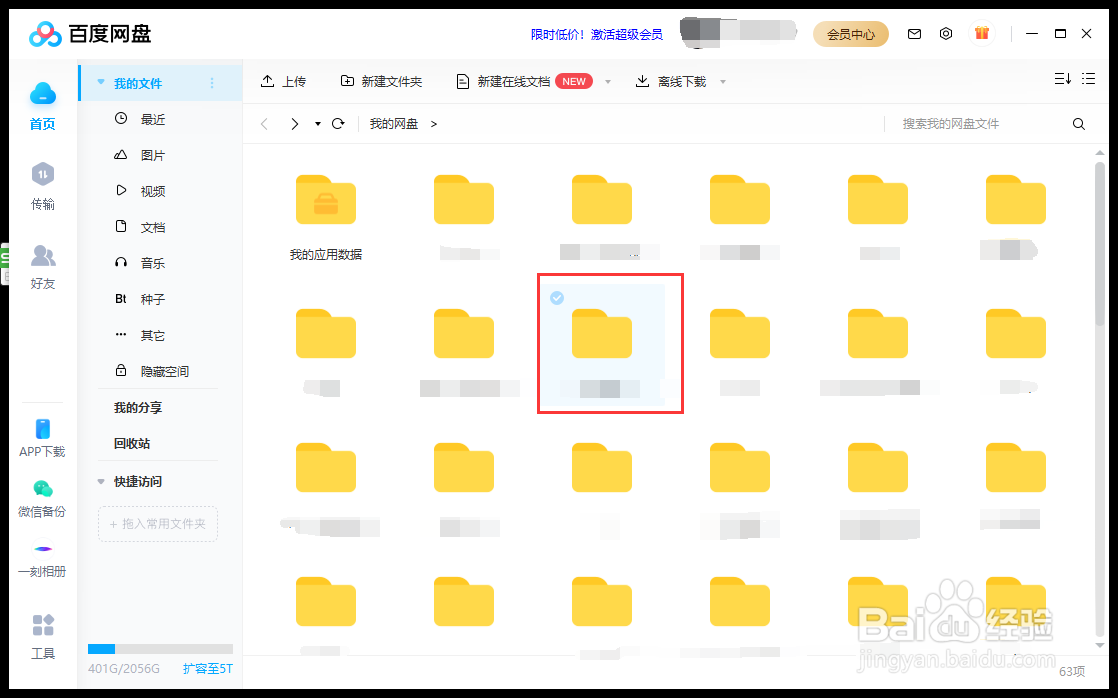Open 一刻相册 album
The width and height of the screenshot is (1118, 698).
coord(42,560)
